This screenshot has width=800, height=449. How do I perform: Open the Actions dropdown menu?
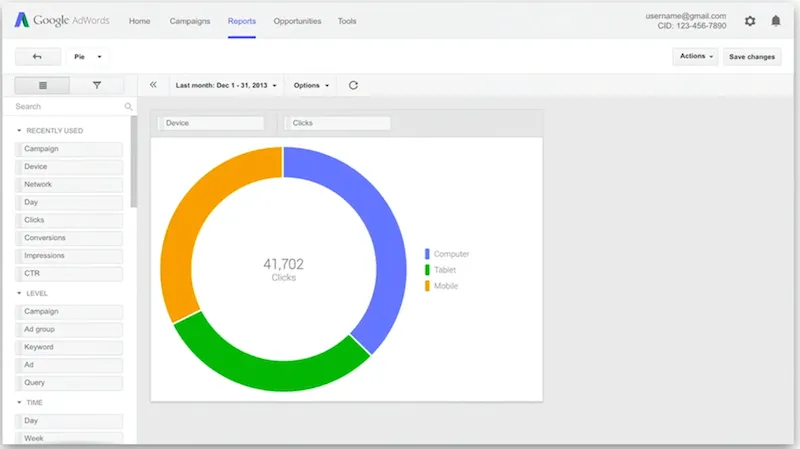(x=697, y=57)
